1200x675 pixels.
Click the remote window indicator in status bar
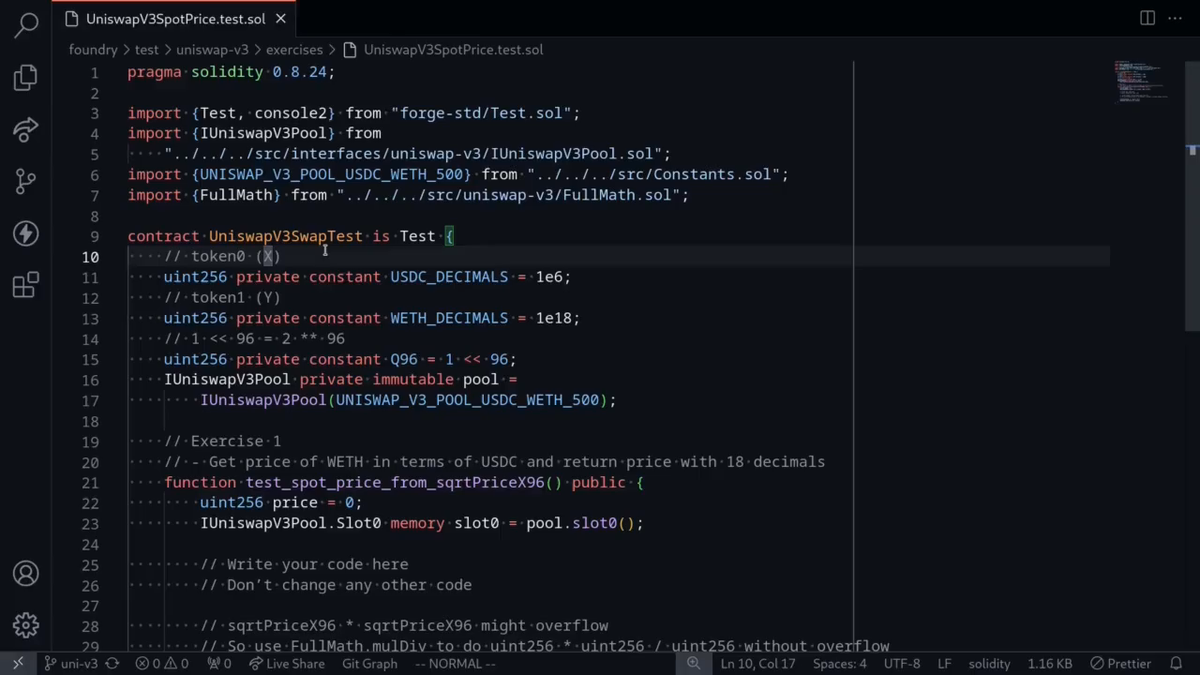tap(17, 663)
